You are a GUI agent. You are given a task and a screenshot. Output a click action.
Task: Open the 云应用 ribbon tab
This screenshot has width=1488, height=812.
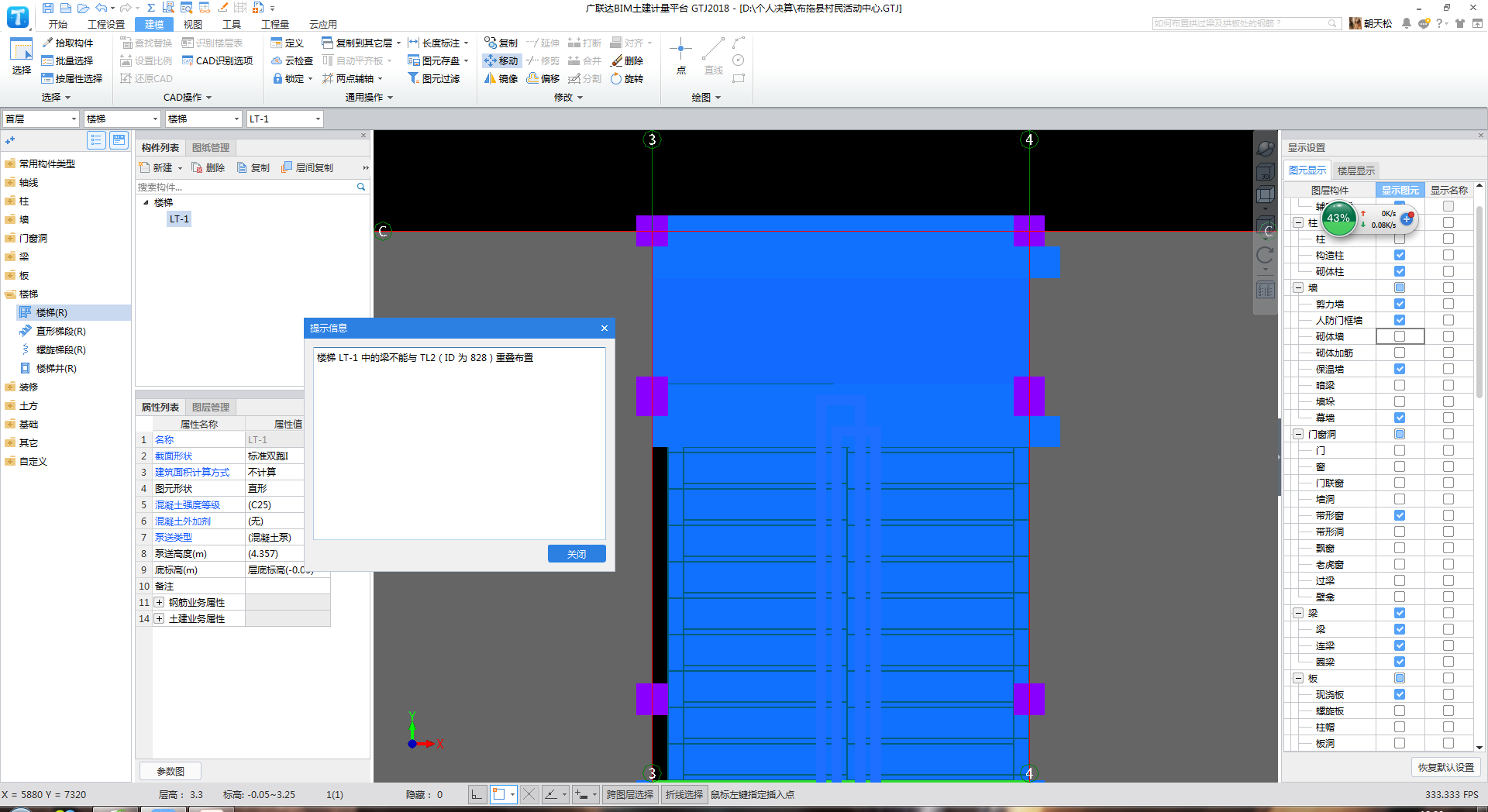pos(323,24)
